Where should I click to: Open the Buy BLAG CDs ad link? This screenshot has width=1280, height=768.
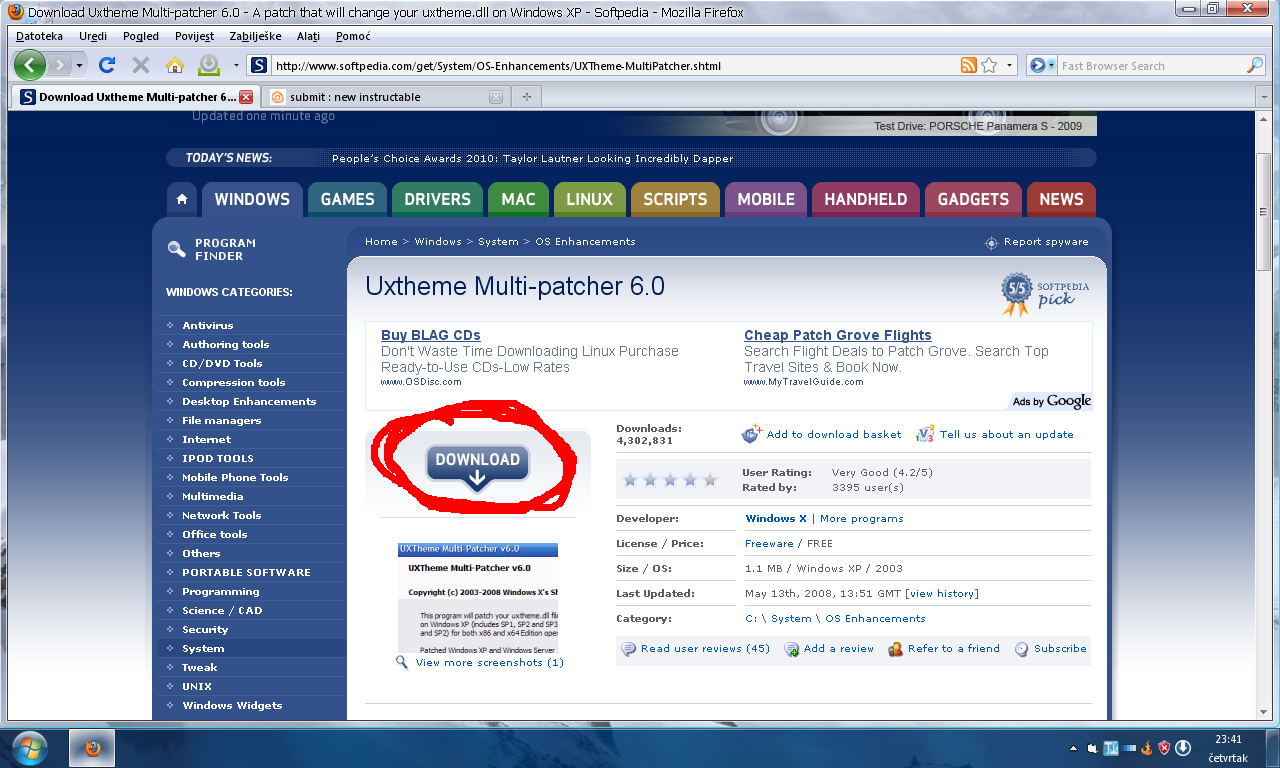pyautogui.click(x=431, y=335)
